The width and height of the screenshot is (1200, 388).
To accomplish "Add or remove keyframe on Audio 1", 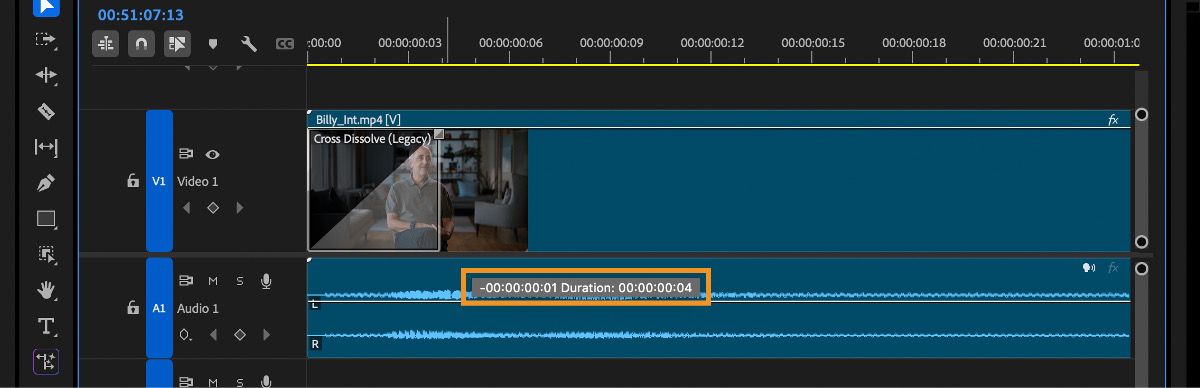I will [239, 335].
